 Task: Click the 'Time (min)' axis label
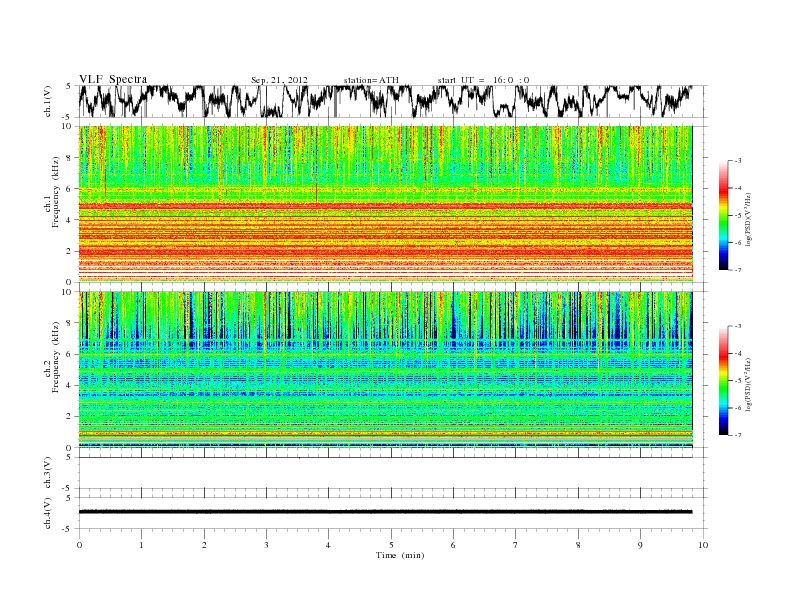[x=400, y=555]
